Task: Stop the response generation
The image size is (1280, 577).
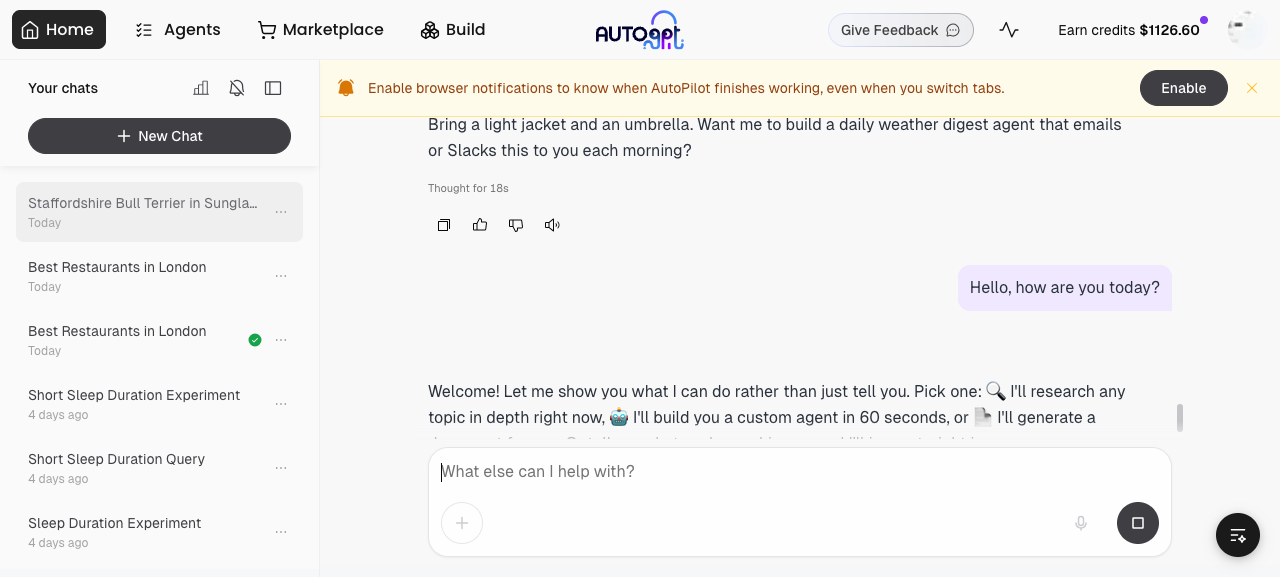Action: (x=1138, y=523)
